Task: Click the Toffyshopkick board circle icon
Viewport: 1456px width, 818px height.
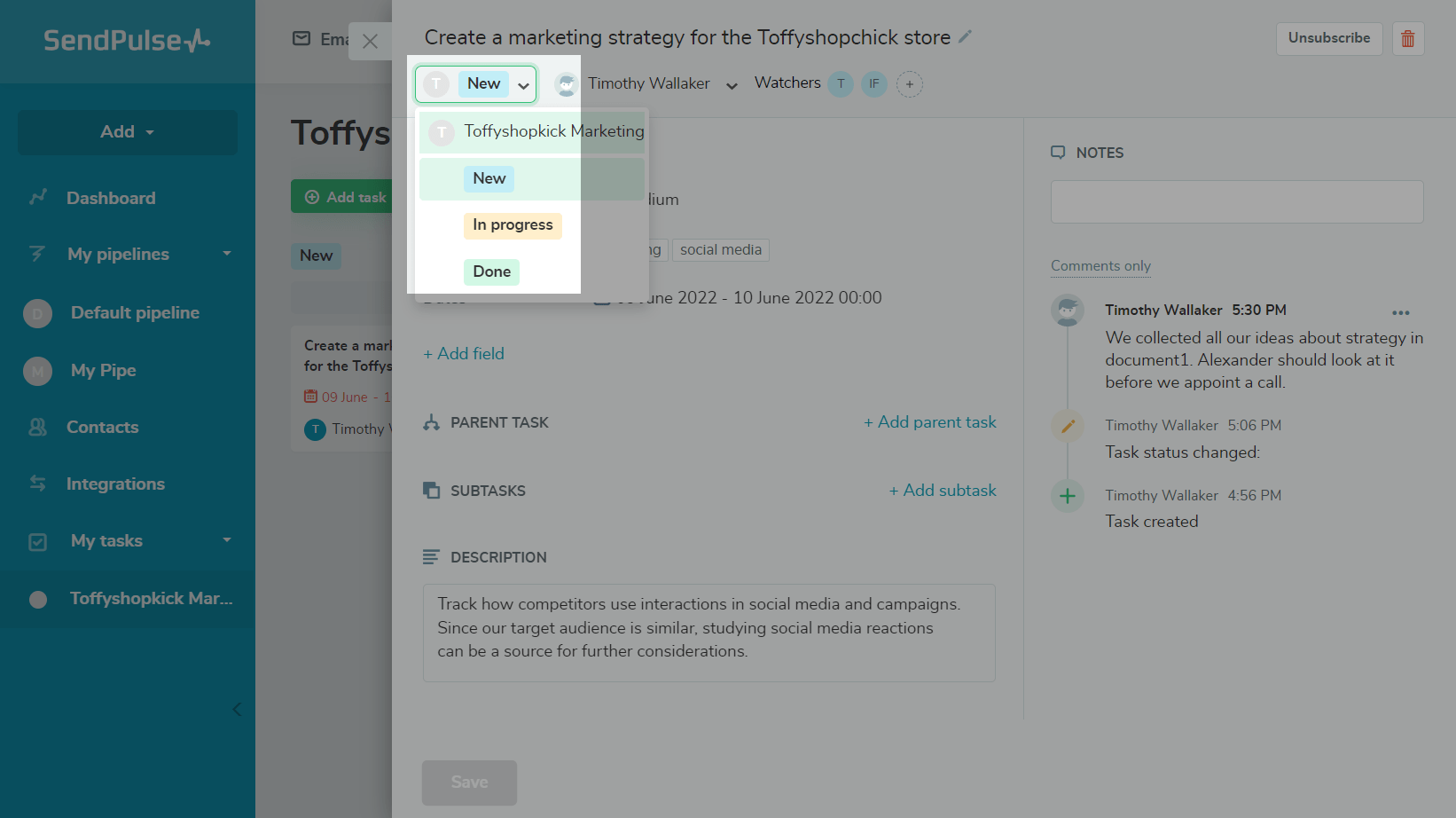Action: (38, 600)
